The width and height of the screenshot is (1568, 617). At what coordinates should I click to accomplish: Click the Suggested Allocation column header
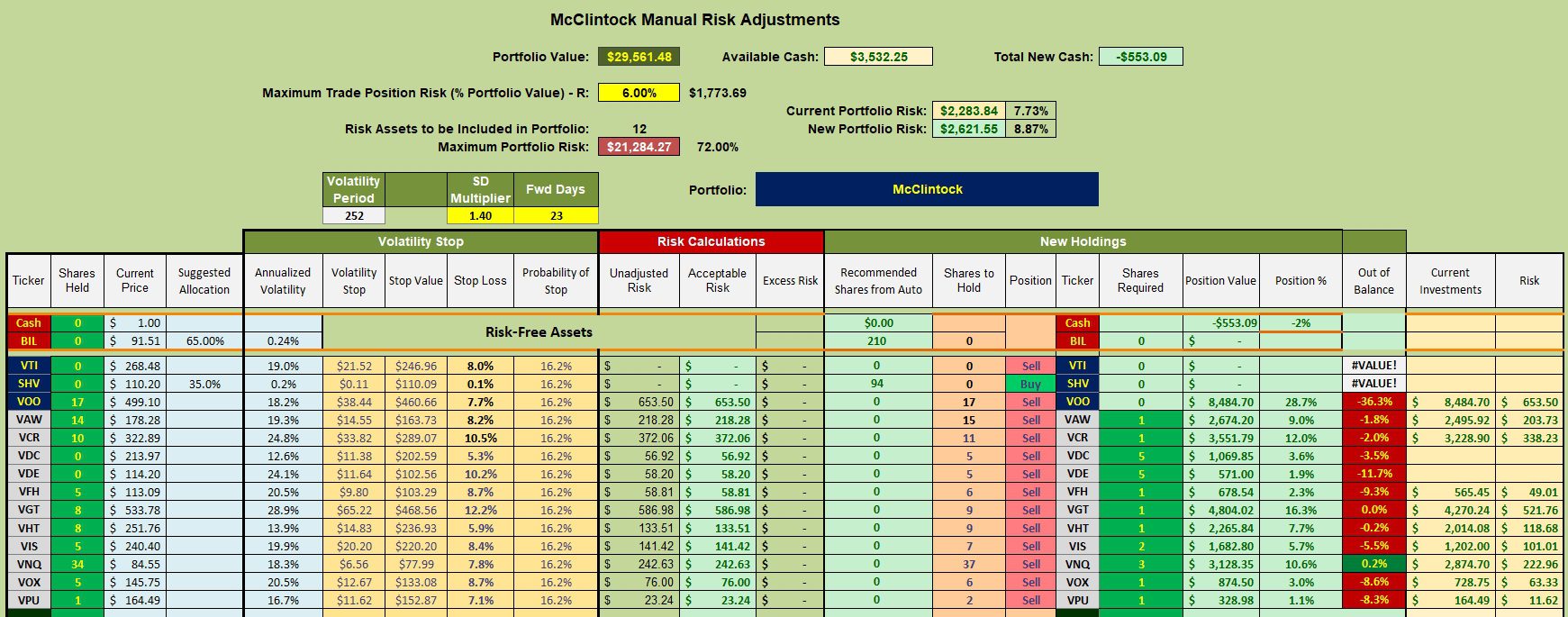coord(204,281)
